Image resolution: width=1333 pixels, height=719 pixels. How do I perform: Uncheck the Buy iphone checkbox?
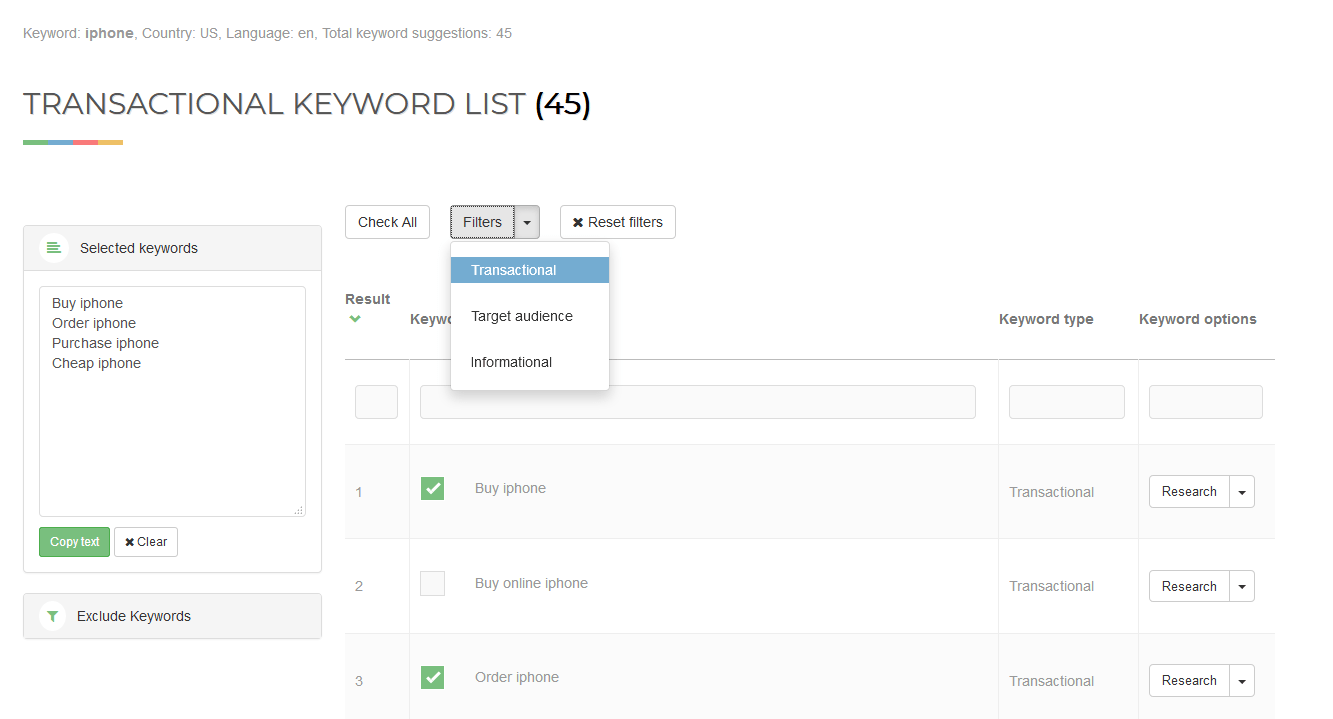[x=432, y=487]
